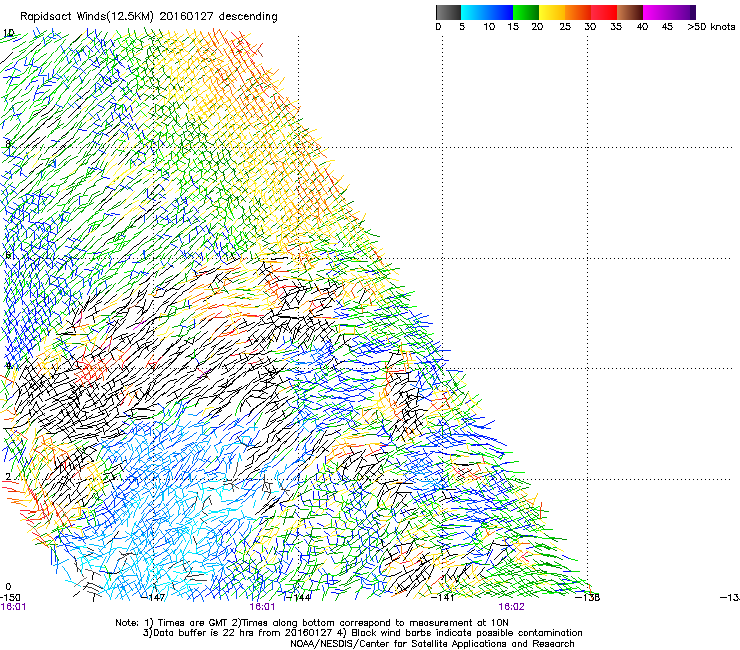This screenshot has height=650, width=740.
Task: Click the brown 35–40 knots legend color
Action: (630, 12)
